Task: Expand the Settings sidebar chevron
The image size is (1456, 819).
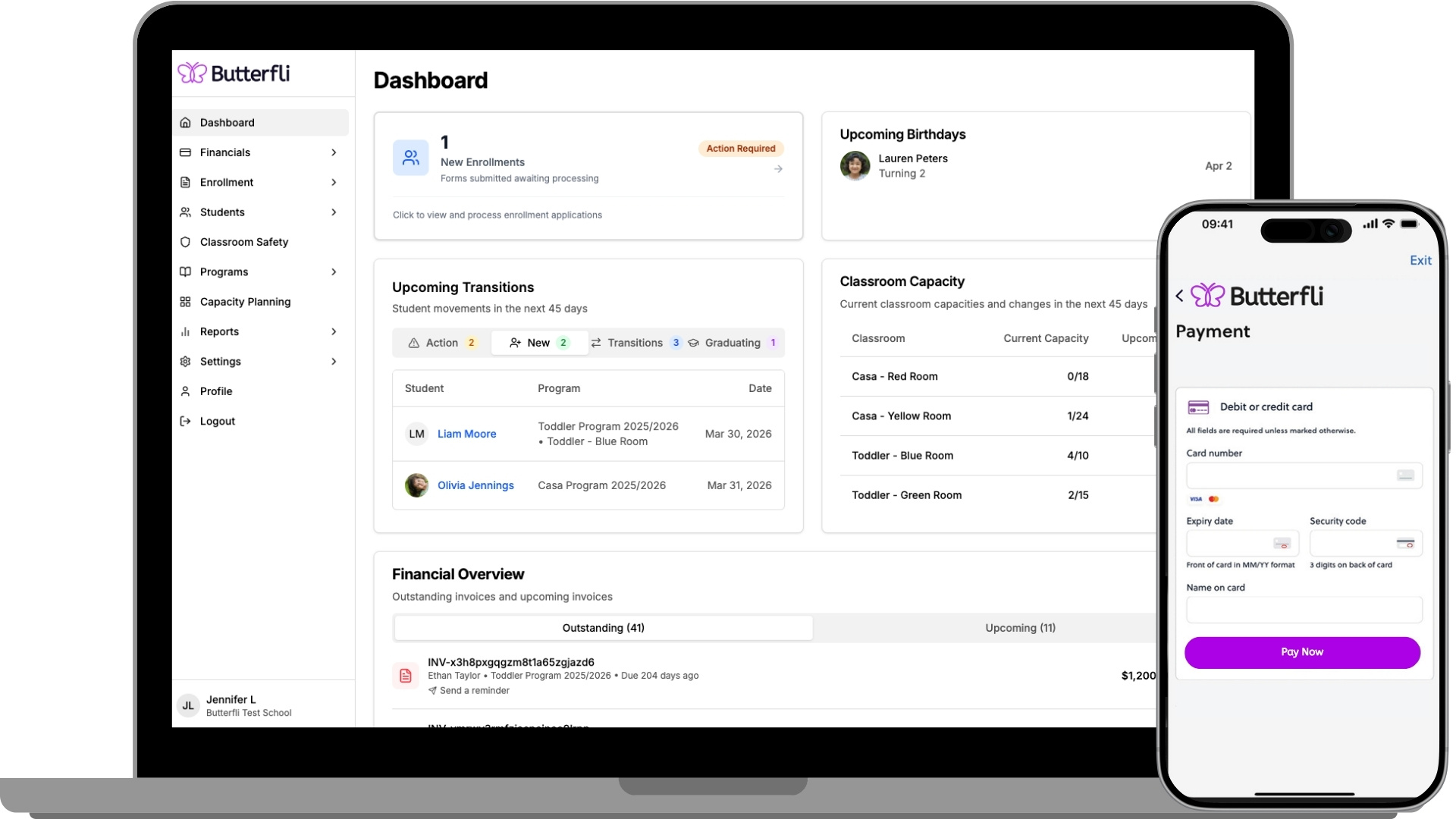Action: (334, 362)
